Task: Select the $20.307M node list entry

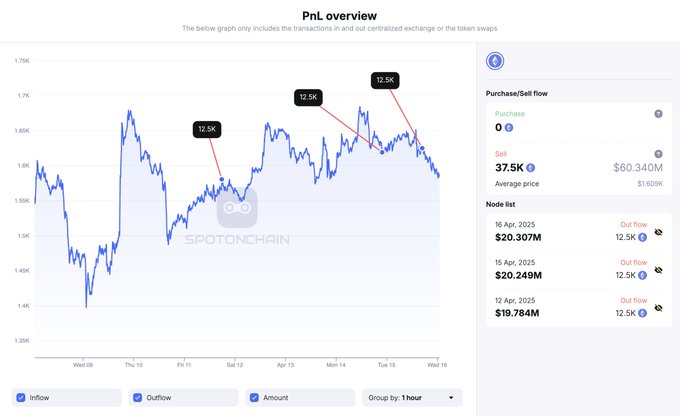Action: [520, 237]
